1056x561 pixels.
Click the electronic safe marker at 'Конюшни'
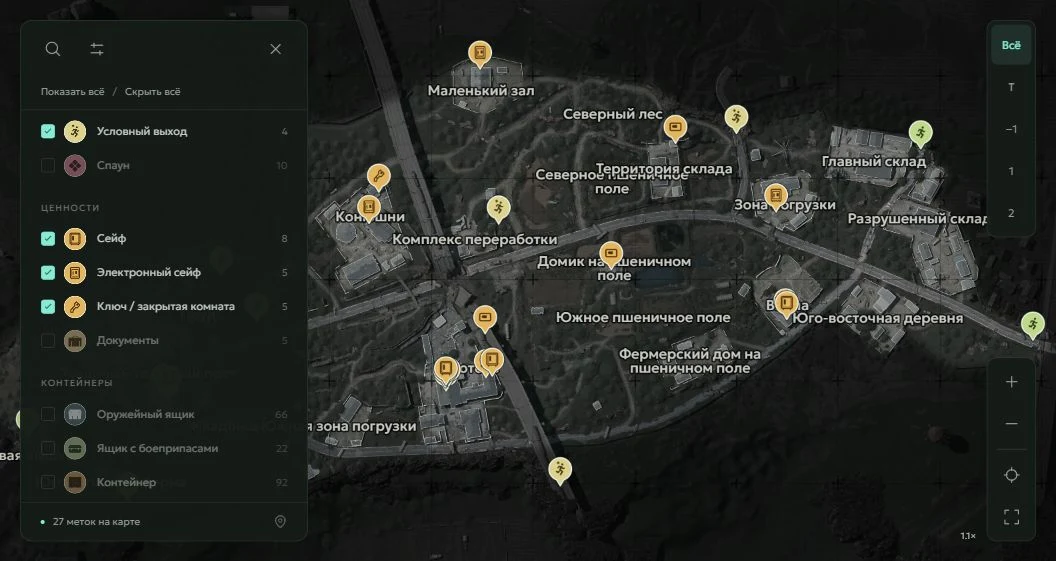coord(368,207)
